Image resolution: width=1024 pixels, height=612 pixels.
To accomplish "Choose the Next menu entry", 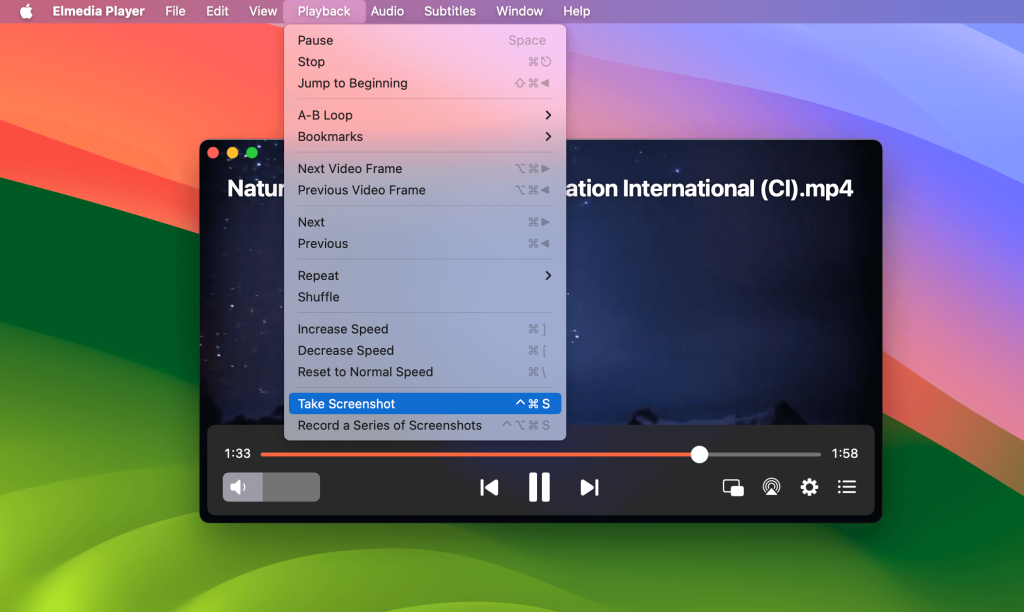I will (x=424, y=223).
